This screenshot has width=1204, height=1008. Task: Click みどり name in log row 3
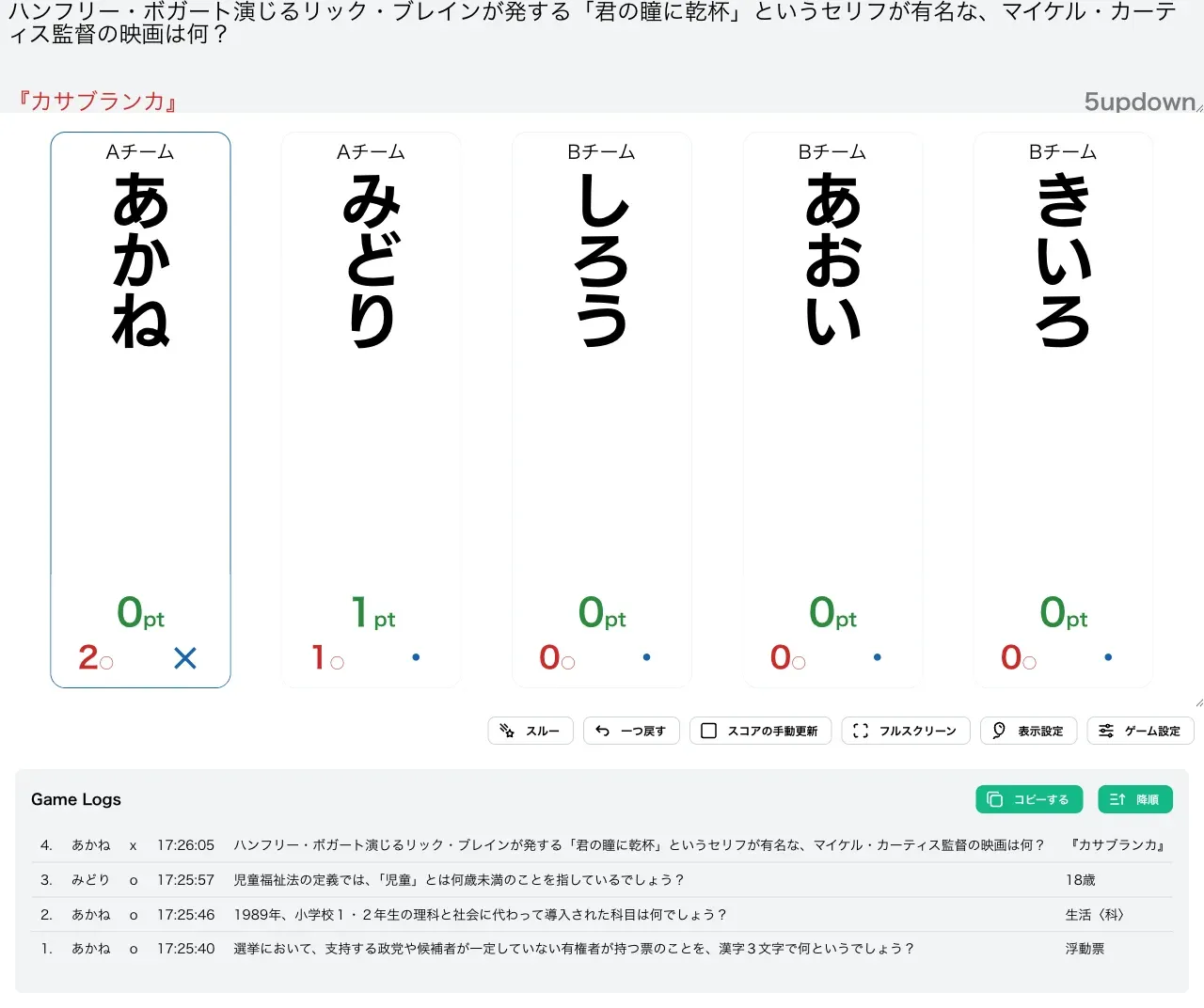90,880
